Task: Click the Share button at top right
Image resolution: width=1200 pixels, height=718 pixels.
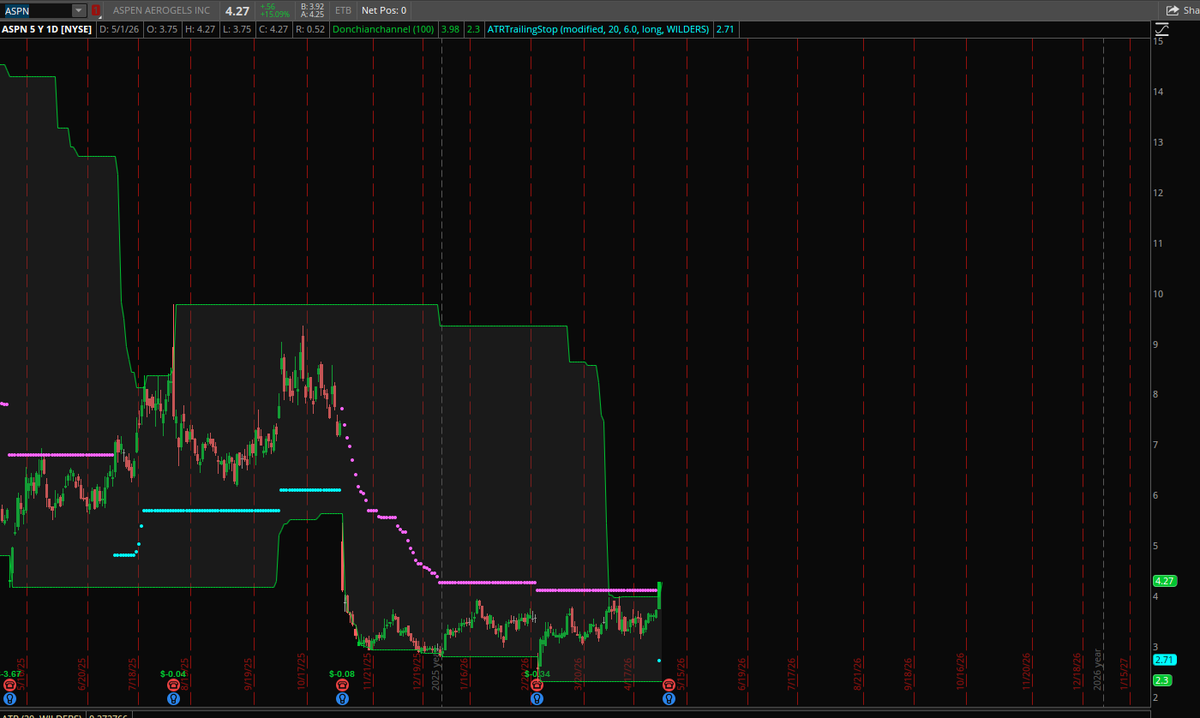Action: (x=1182, y=10)
